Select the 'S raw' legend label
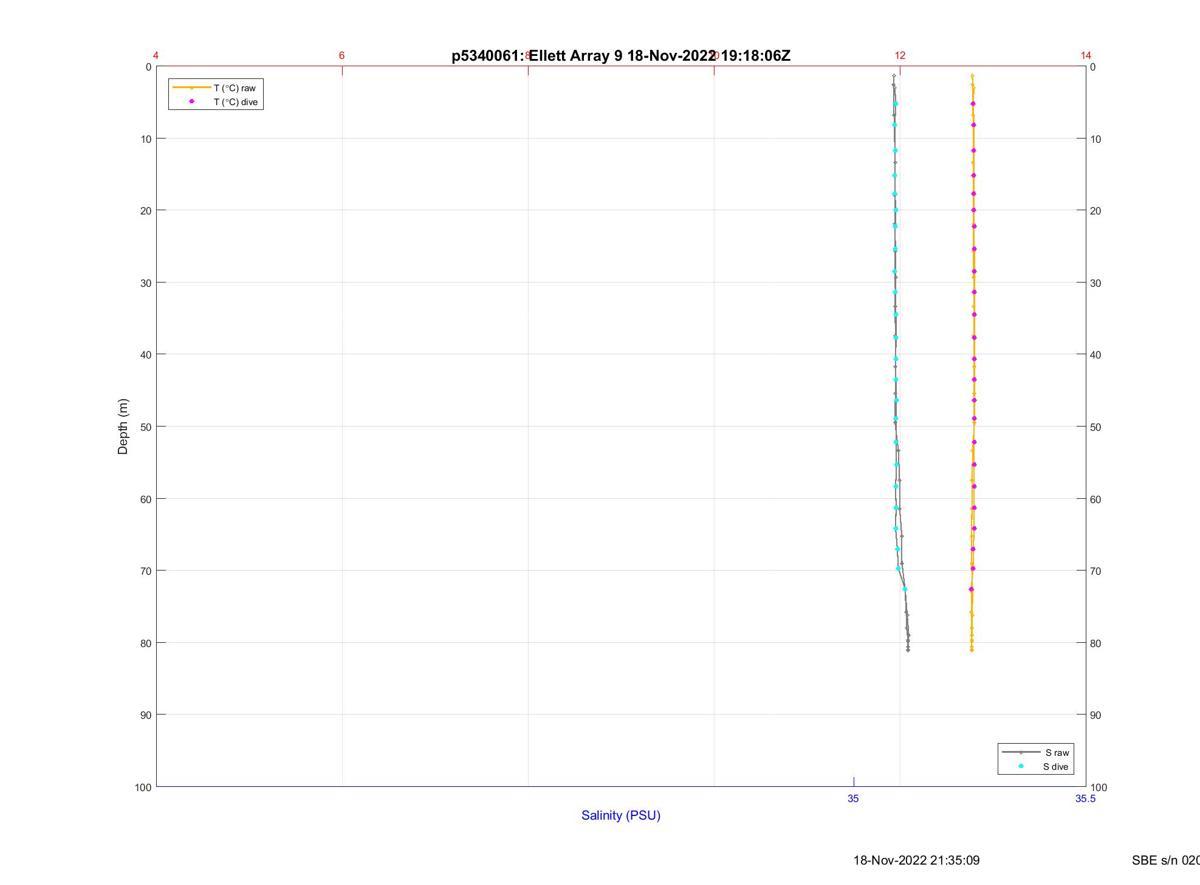 [x=1057, y=752]
